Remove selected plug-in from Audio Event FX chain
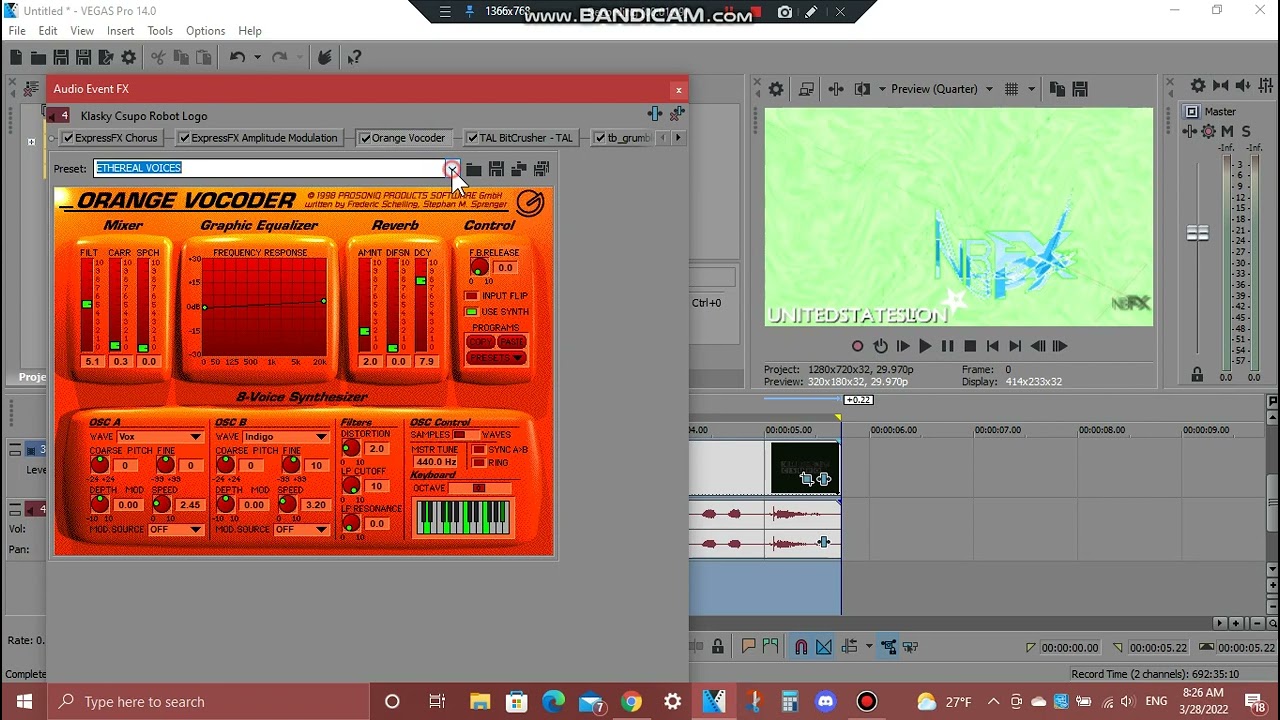This screenshot has width=1280, height=720. pyautogui.click(x=677, y=115)
